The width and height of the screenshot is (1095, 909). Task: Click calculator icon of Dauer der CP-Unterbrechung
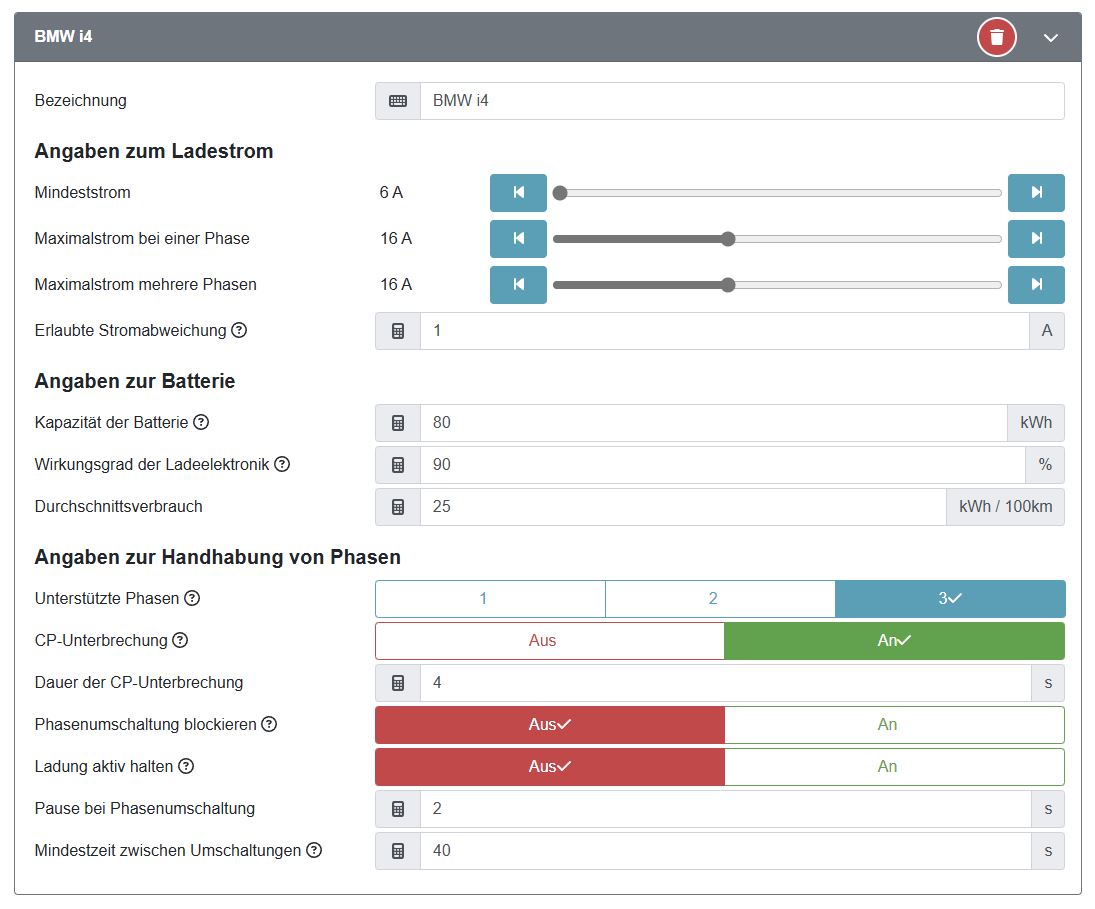[x=398, y=683]
